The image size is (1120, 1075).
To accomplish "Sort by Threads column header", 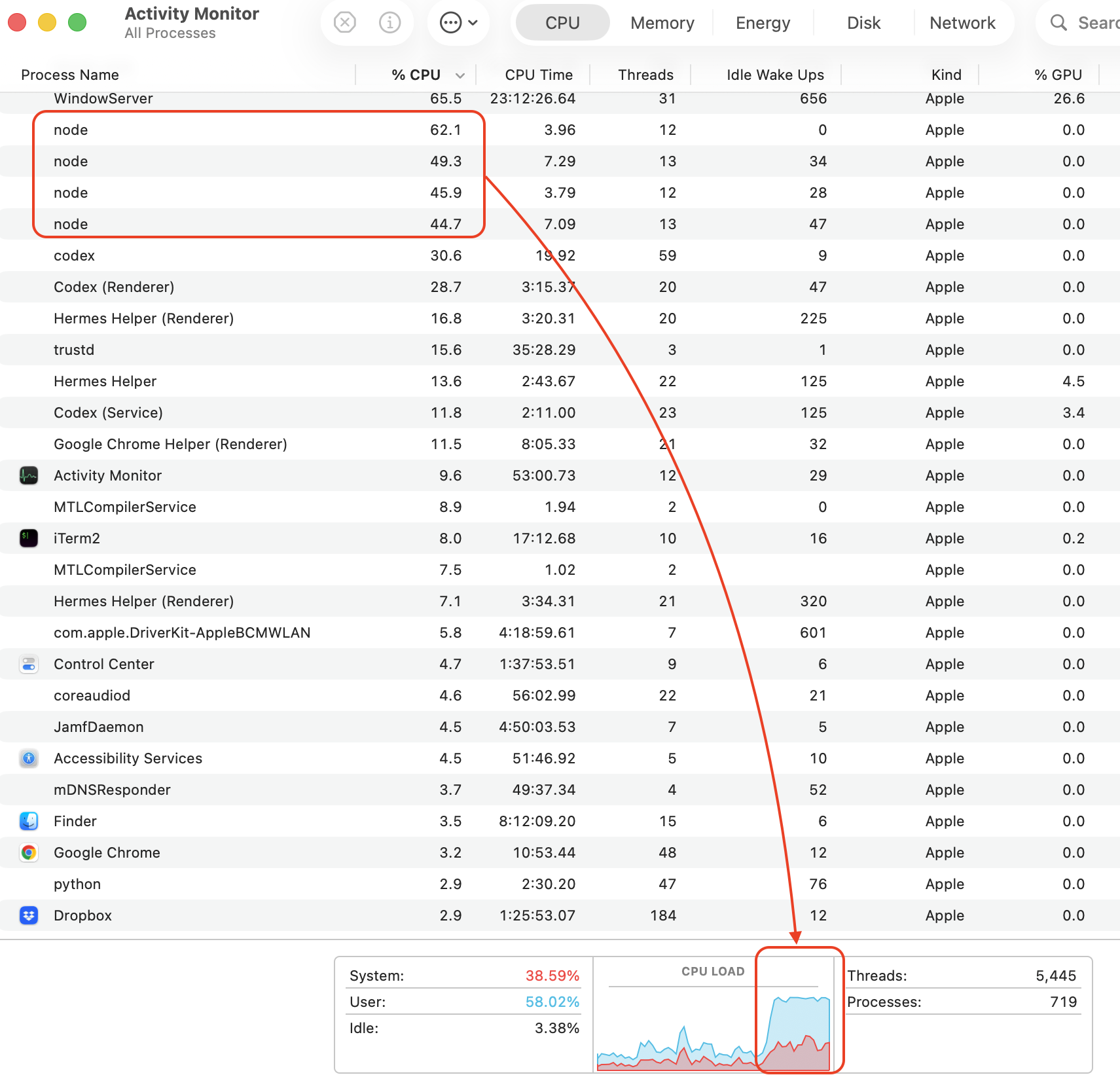I will pos(645,75).
